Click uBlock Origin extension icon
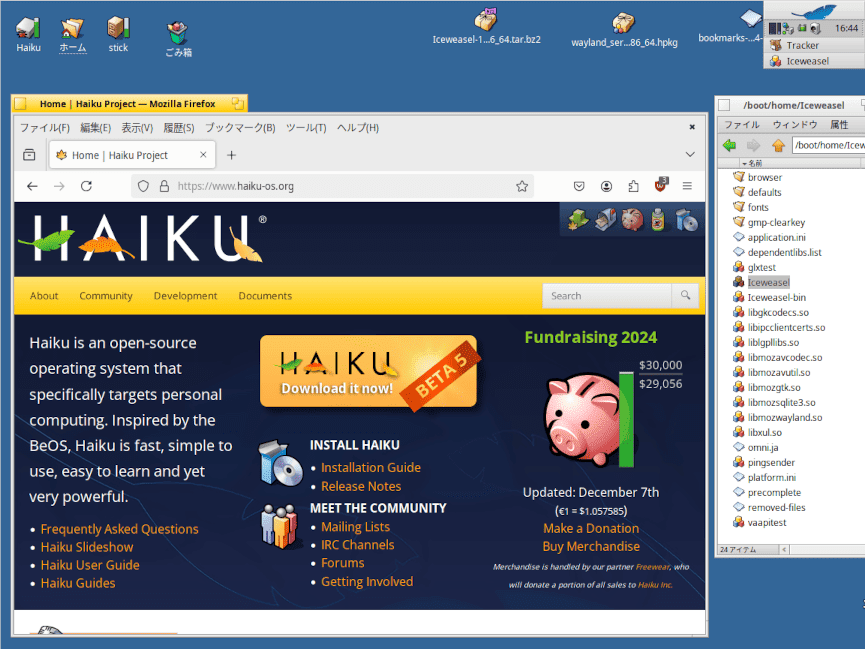The image size is (865, 649). [x=660, y=185]
